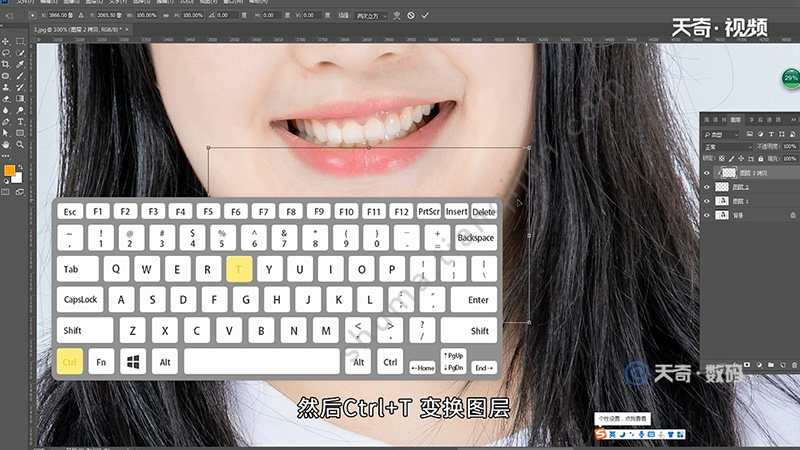Click the white background color swatch
Image resolution: width=800 pixels, height=450 pixels.
(18, 178)
